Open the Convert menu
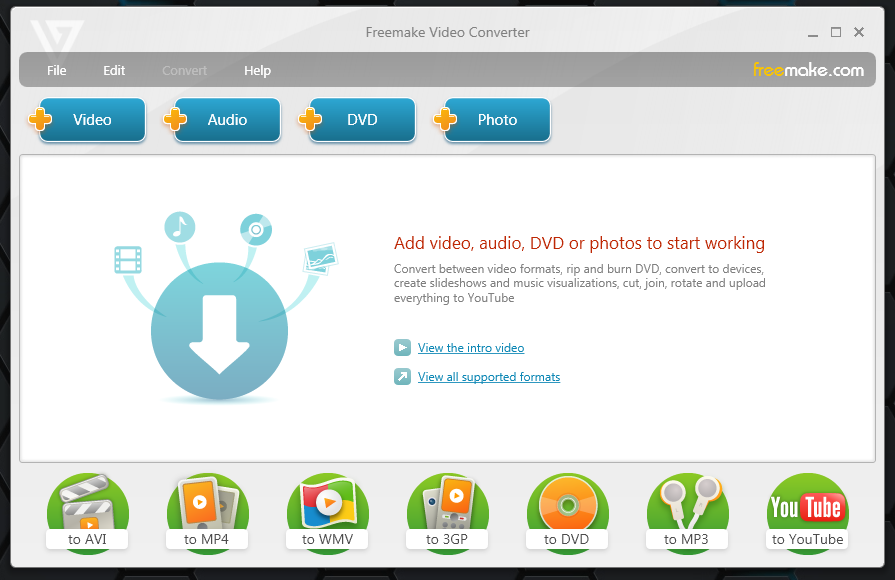Viewport: 895px width, 580px height. 184,70
